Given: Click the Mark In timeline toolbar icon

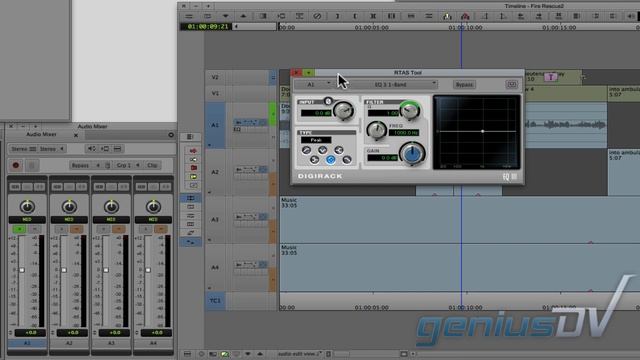Looking at the screenshot, I should click(337, 16).
